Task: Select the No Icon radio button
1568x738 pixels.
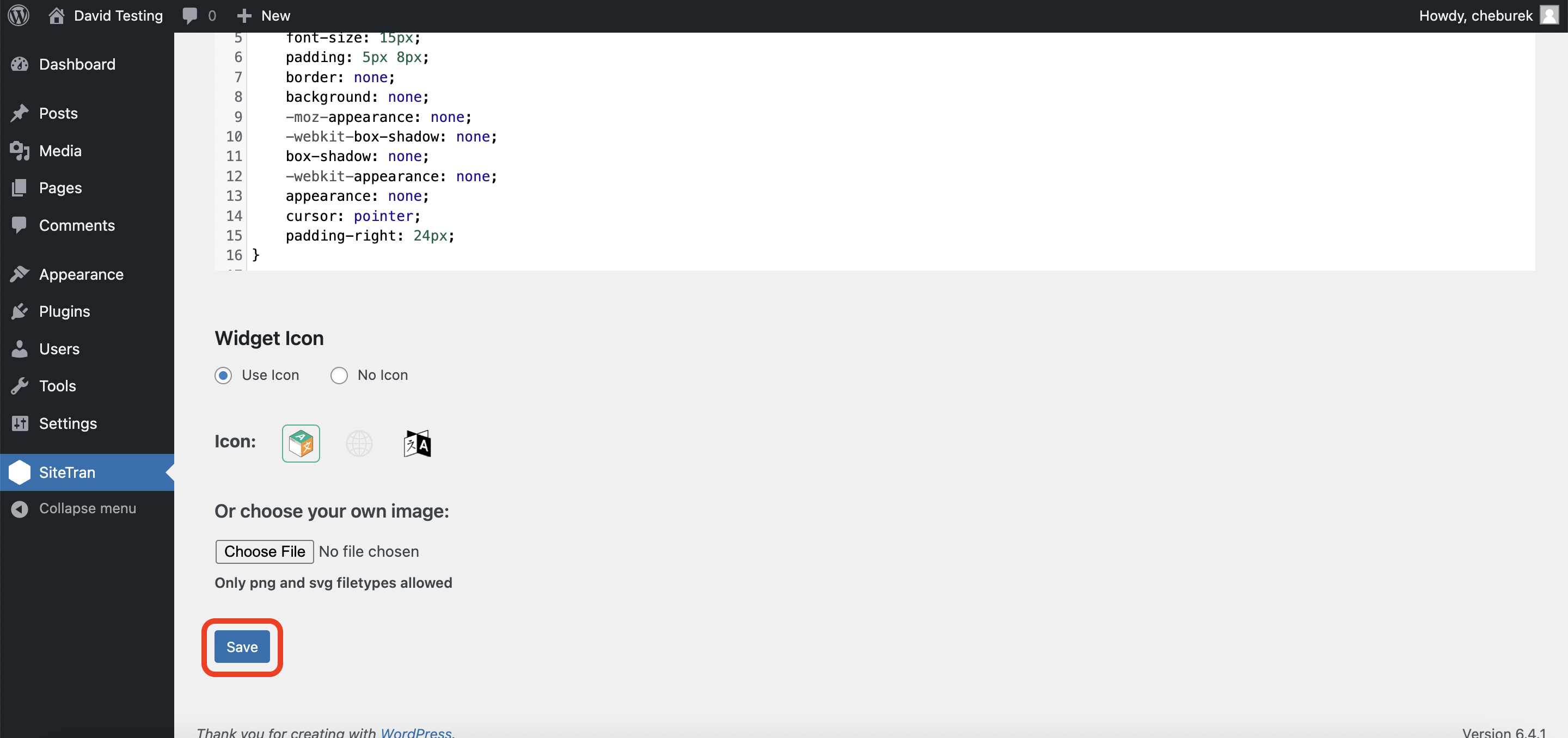Action: (339, 375)
